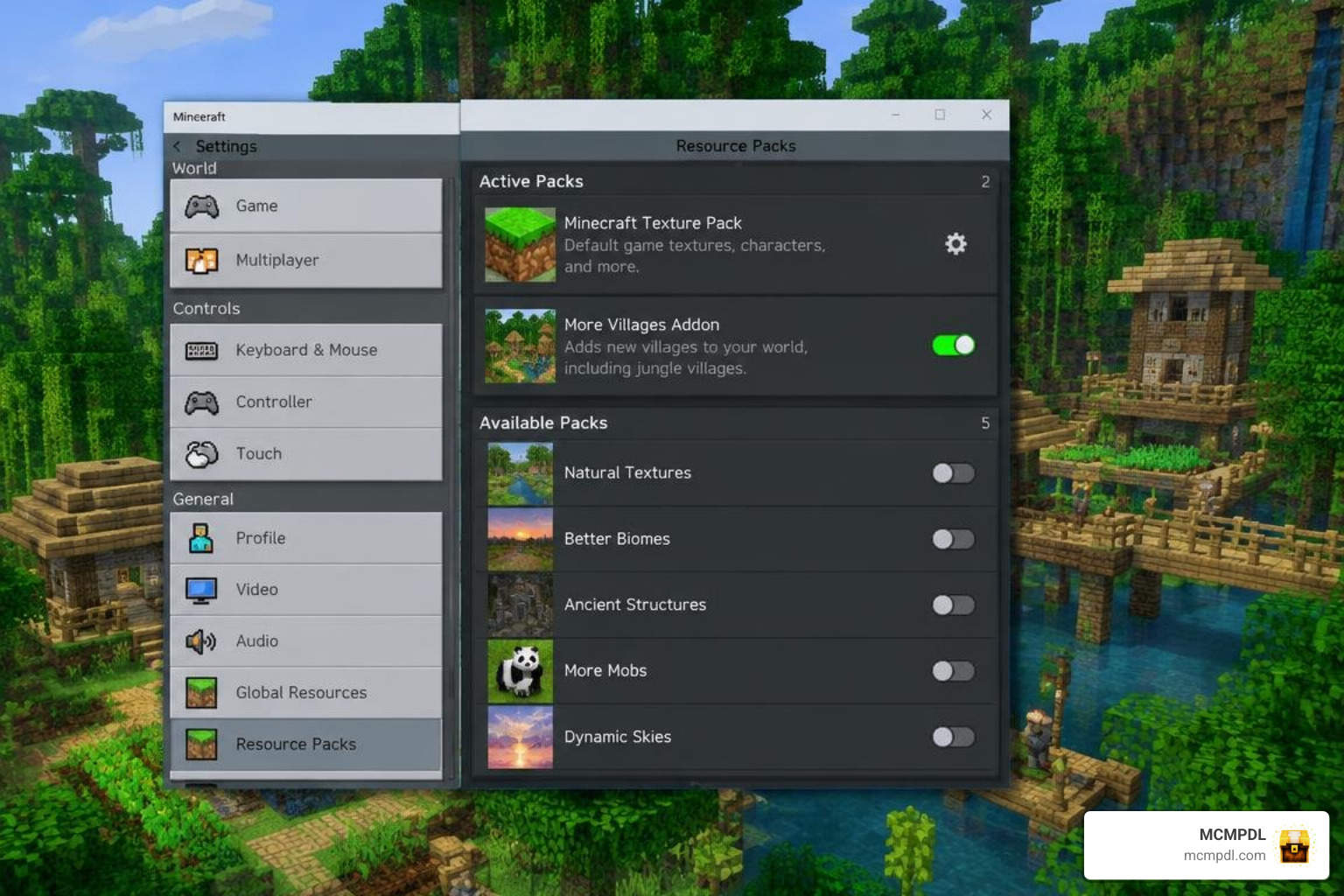Screen dimensions: 1344x896
Task: Open the Multiplayer settings section
Action: pyautogui.click(x=306, y=261)
